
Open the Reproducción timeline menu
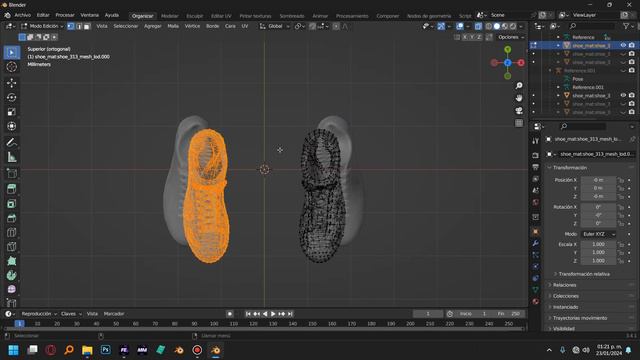tap(39, 314)
